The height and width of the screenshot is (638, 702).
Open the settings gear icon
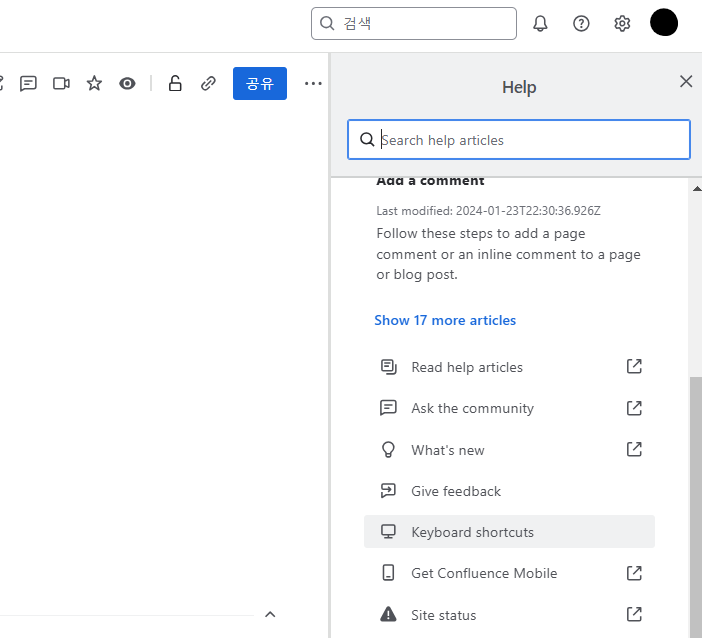[x=622, y=23]
